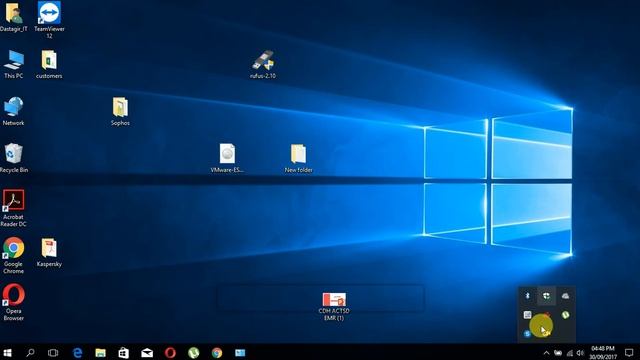The width and height of the screenshot is (640, 360).
Task: Launch Microsoft Edge from the taskbar
Action: pos(77,353)
